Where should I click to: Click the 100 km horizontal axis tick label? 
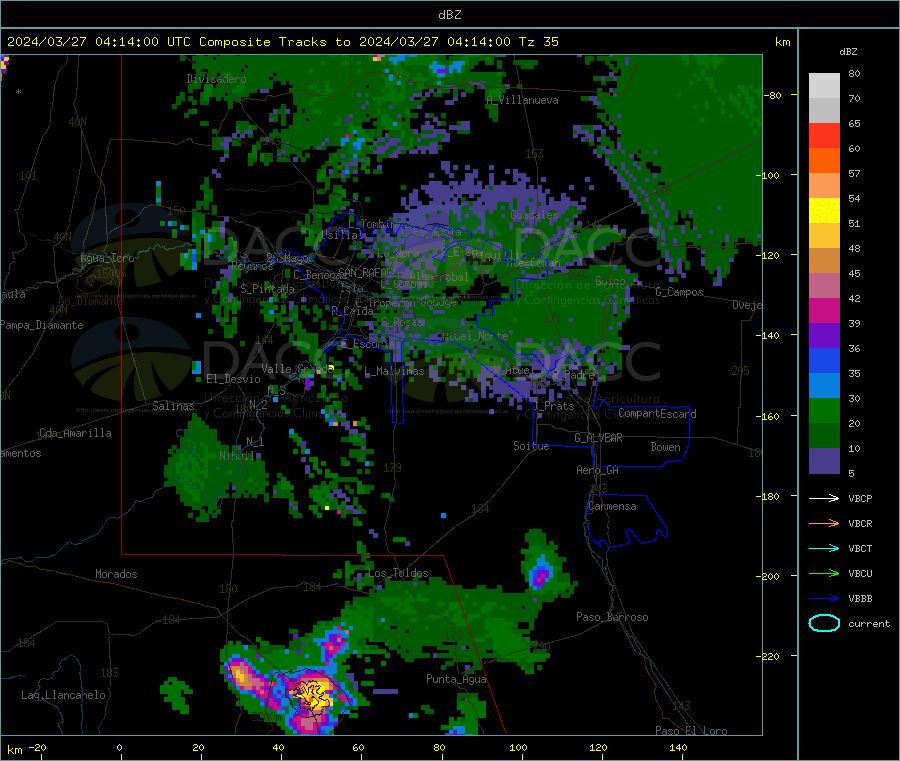pos(518,747)
